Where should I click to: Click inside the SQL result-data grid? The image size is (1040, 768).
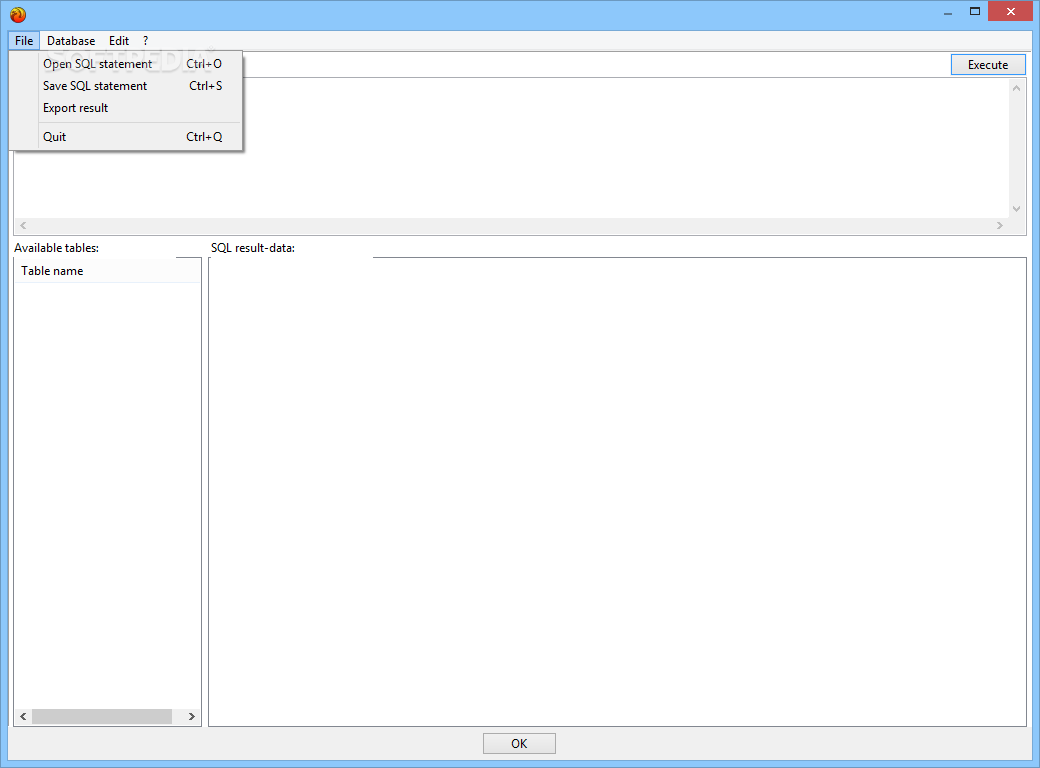618,491
